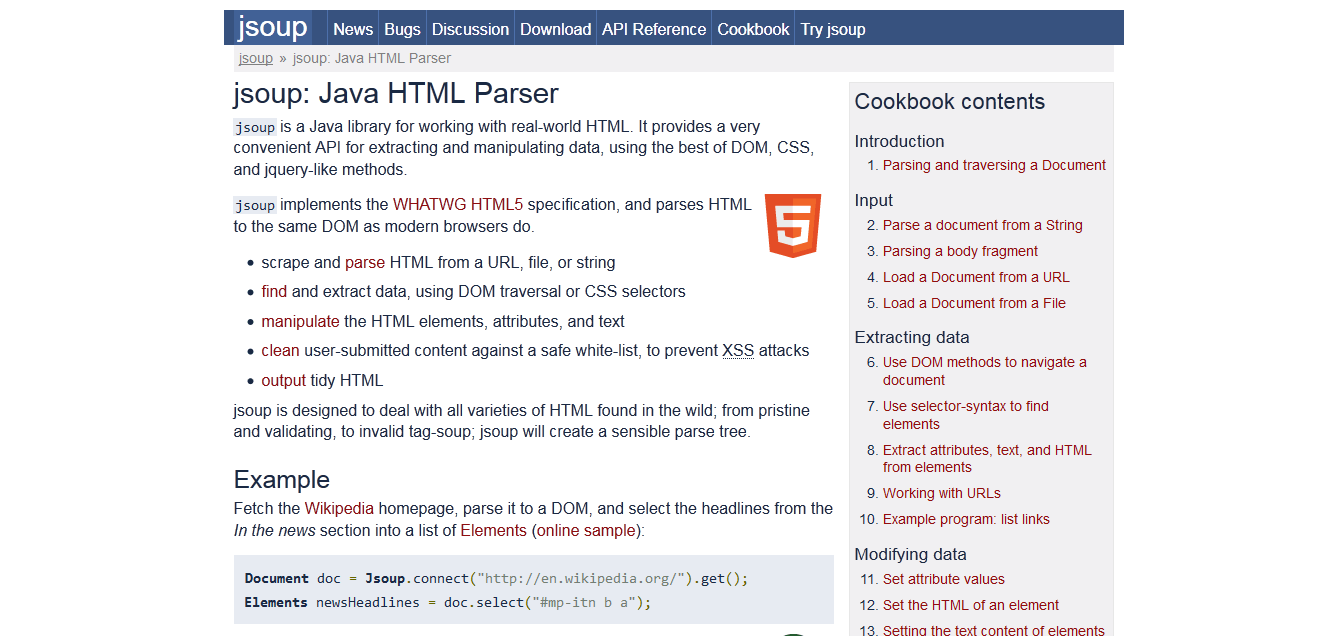Open 'Use DOM methods to navigate a document'
This screenshot has width=1341, height=636.
point(984,371)
